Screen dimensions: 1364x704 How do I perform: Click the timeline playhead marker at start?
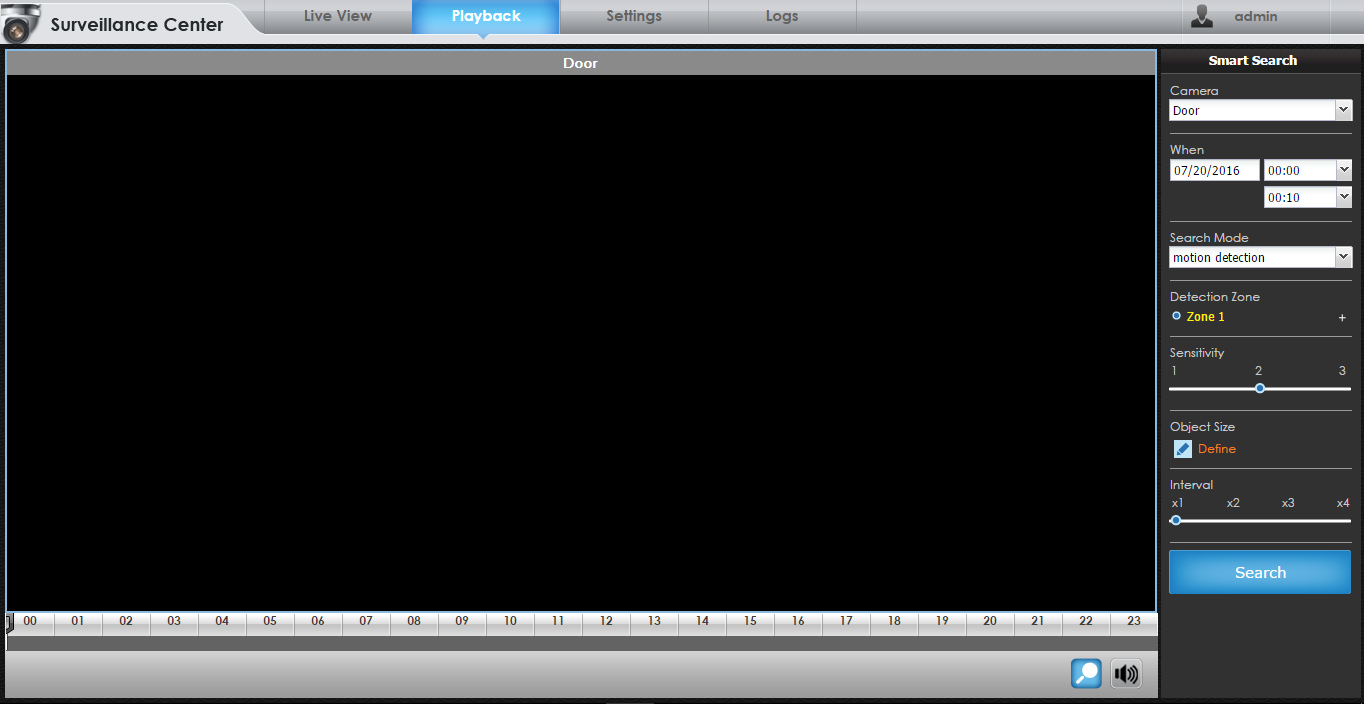9,624
